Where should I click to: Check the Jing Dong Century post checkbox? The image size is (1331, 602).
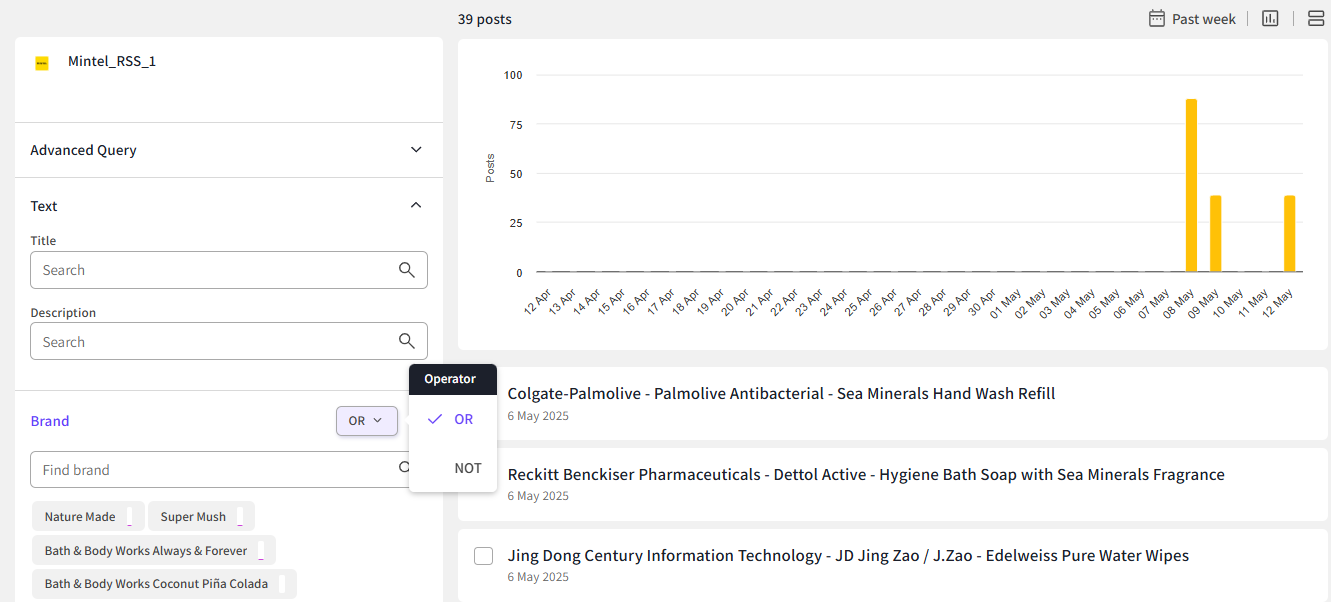(483, 556)
